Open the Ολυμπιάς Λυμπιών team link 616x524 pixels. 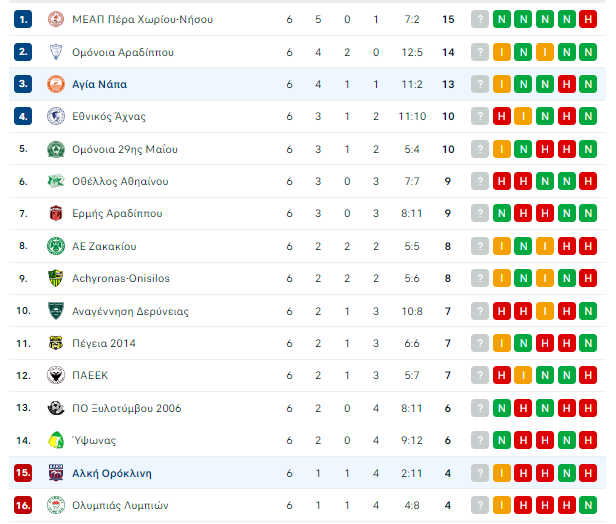click(x=120, y=505)
